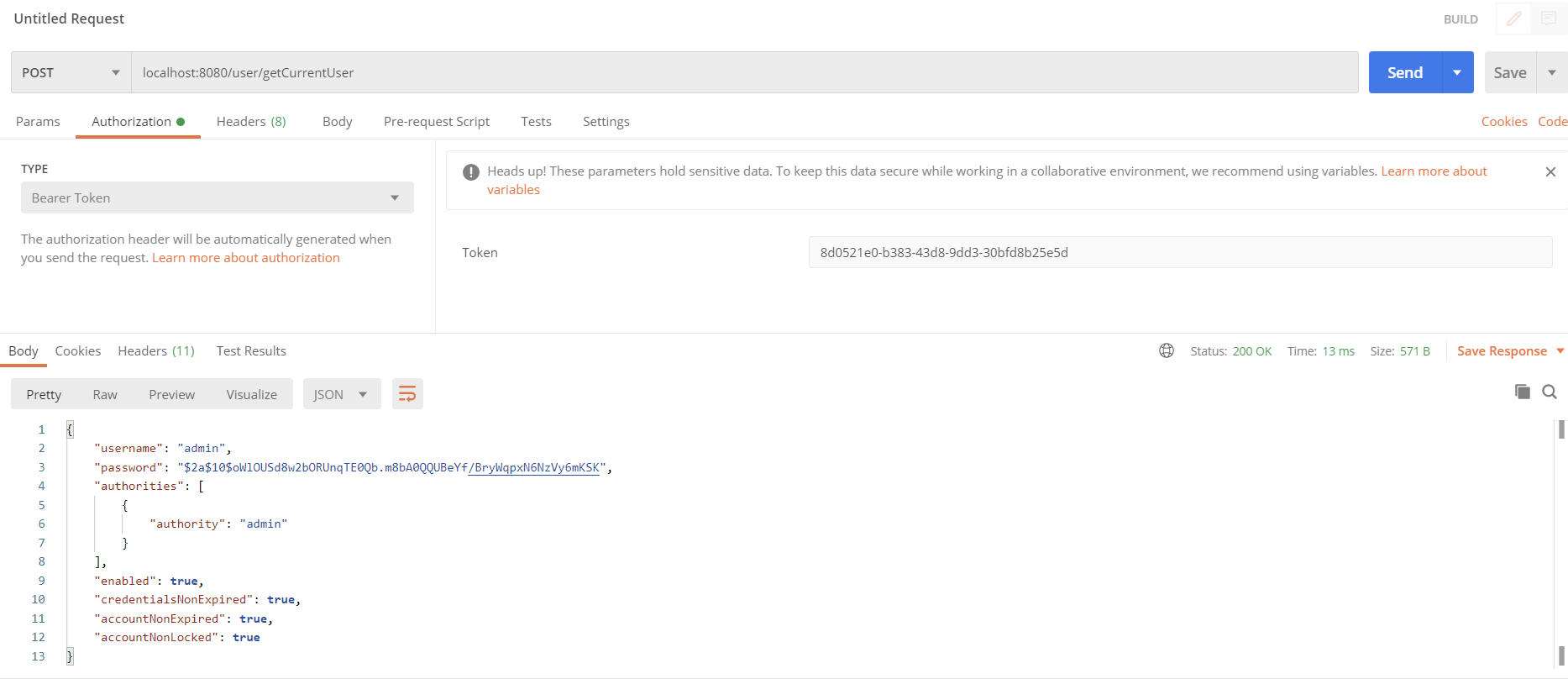Open the JSON format dropdown

[341, 394]
